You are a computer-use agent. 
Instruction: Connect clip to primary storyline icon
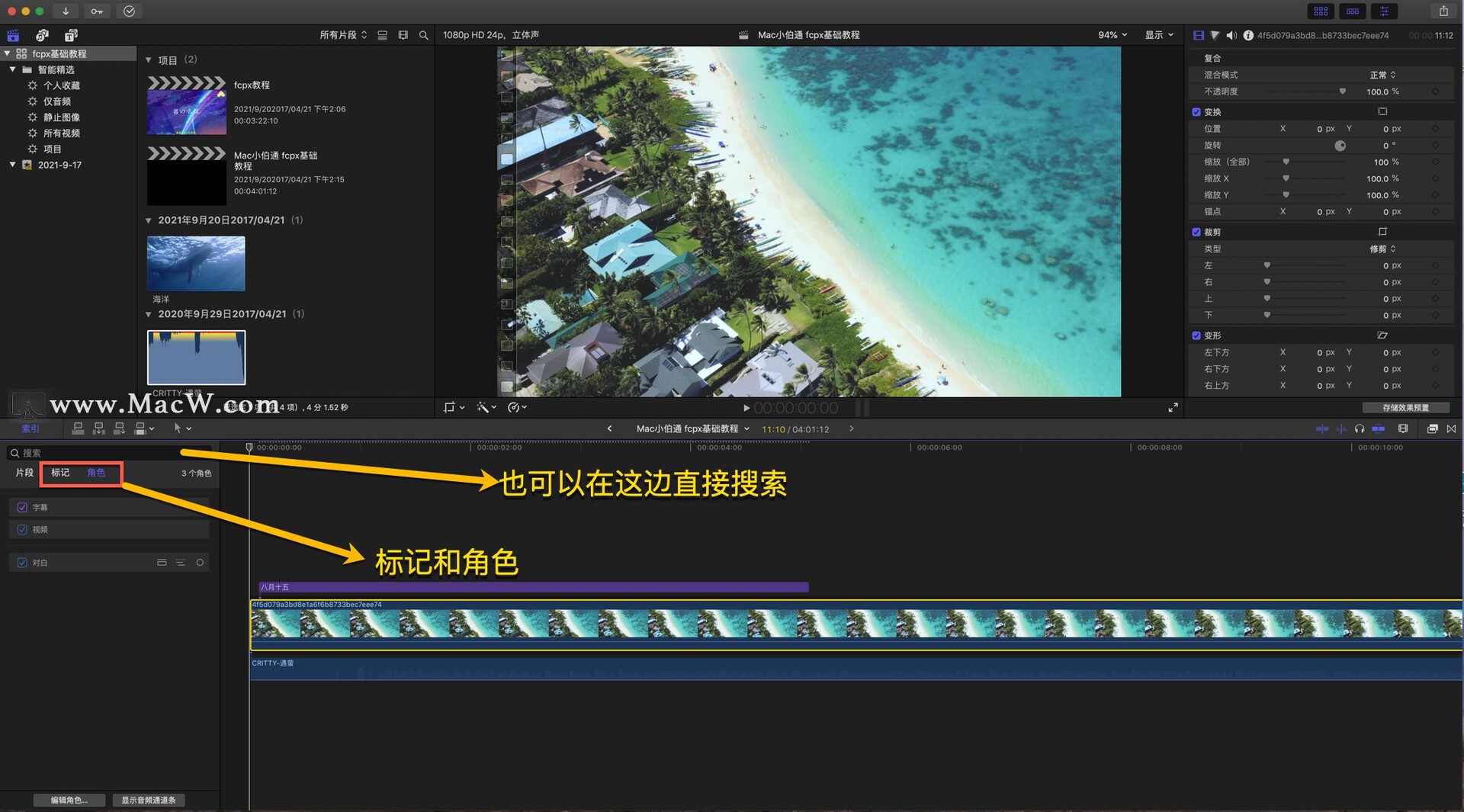pos(78,428)
